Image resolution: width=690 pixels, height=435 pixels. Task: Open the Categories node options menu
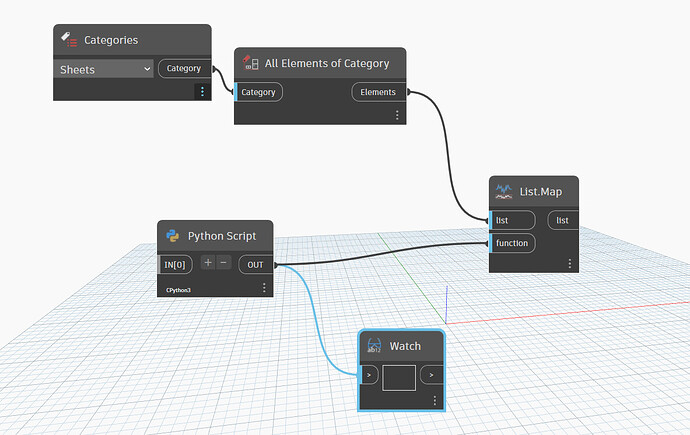tap(202, 91)
